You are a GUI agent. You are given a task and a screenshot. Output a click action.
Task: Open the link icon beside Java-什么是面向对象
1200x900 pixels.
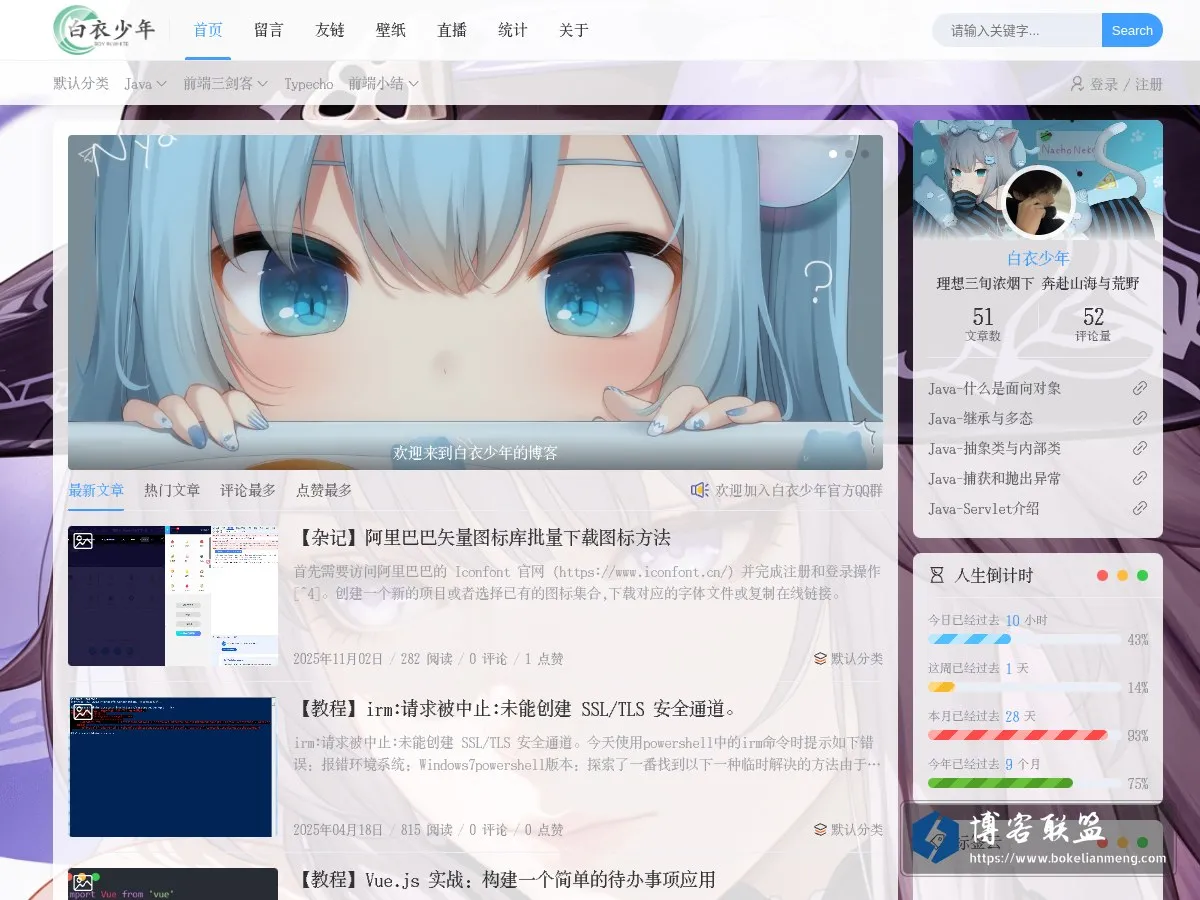tap(1139, 388)
